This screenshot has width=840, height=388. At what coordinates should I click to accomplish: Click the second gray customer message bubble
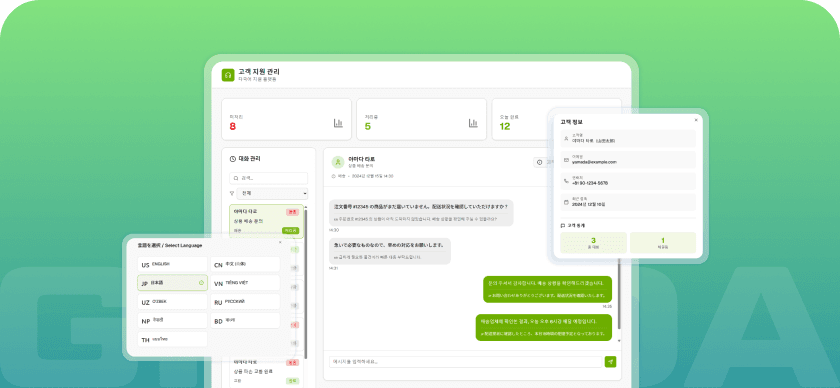[x=390, y=251]
